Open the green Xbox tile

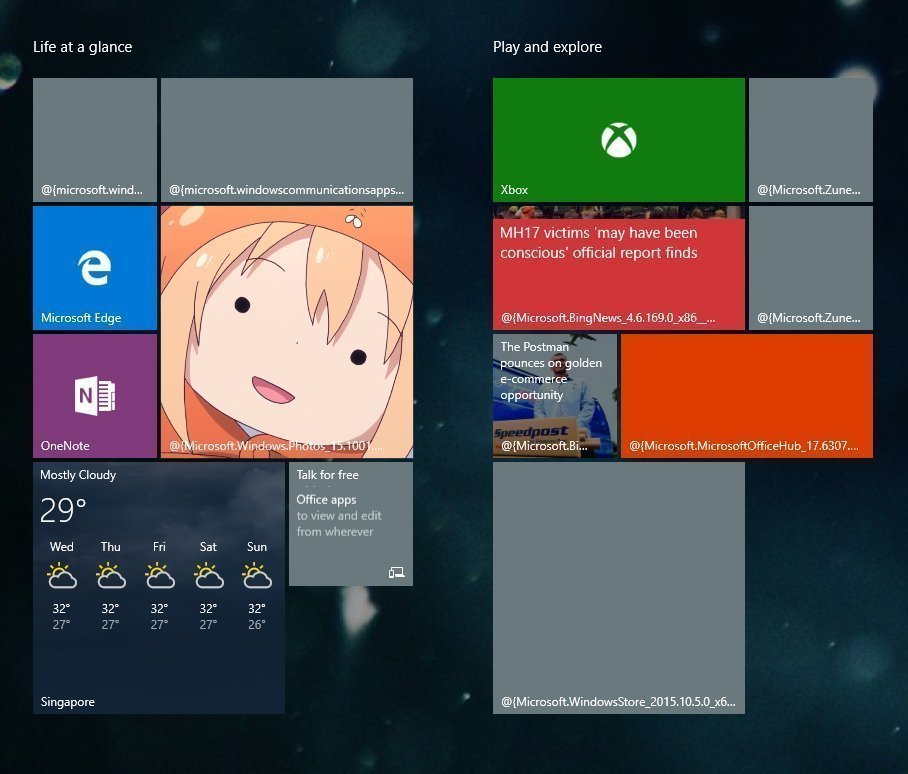pos(618,140)
